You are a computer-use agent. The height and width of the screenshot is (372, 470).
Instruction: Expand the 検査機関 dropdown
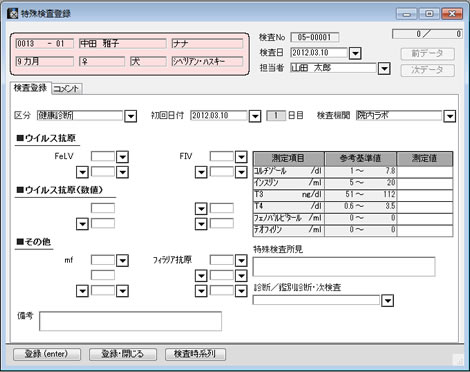(450, 116)
